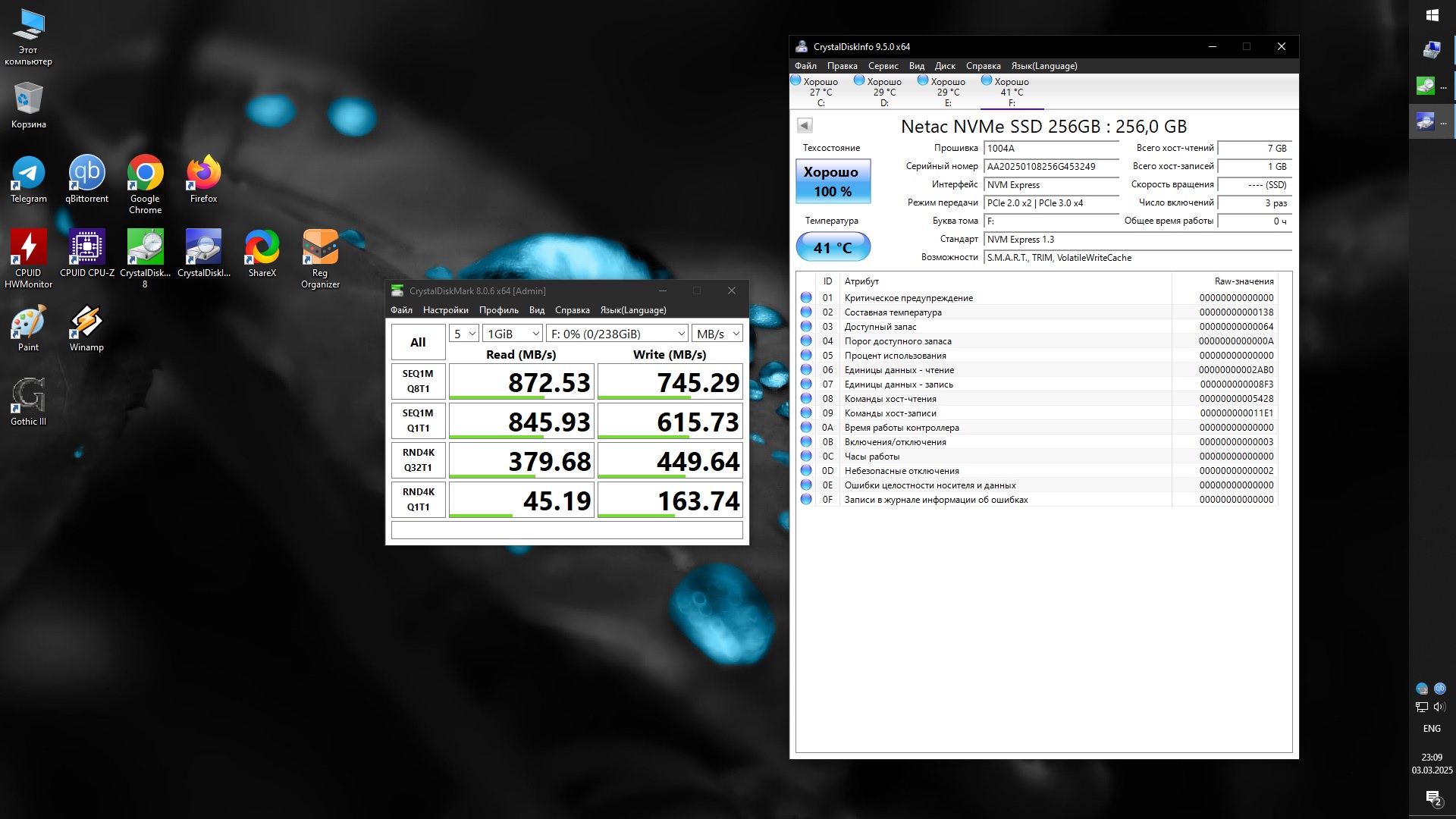Screen dimensions: 1456x819
Task: Select the Recycle Bin (Корзина) icon
Action: pyautogui.click(x=29, y=105)
